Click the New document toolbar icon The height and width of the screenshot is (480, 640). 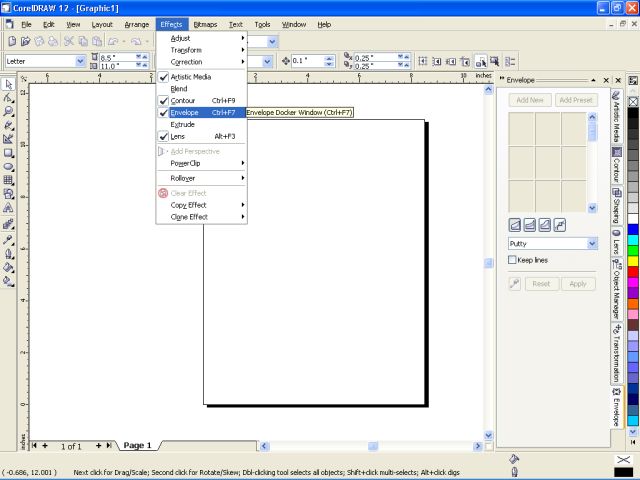pyautogui.click(x=12, y=41)
